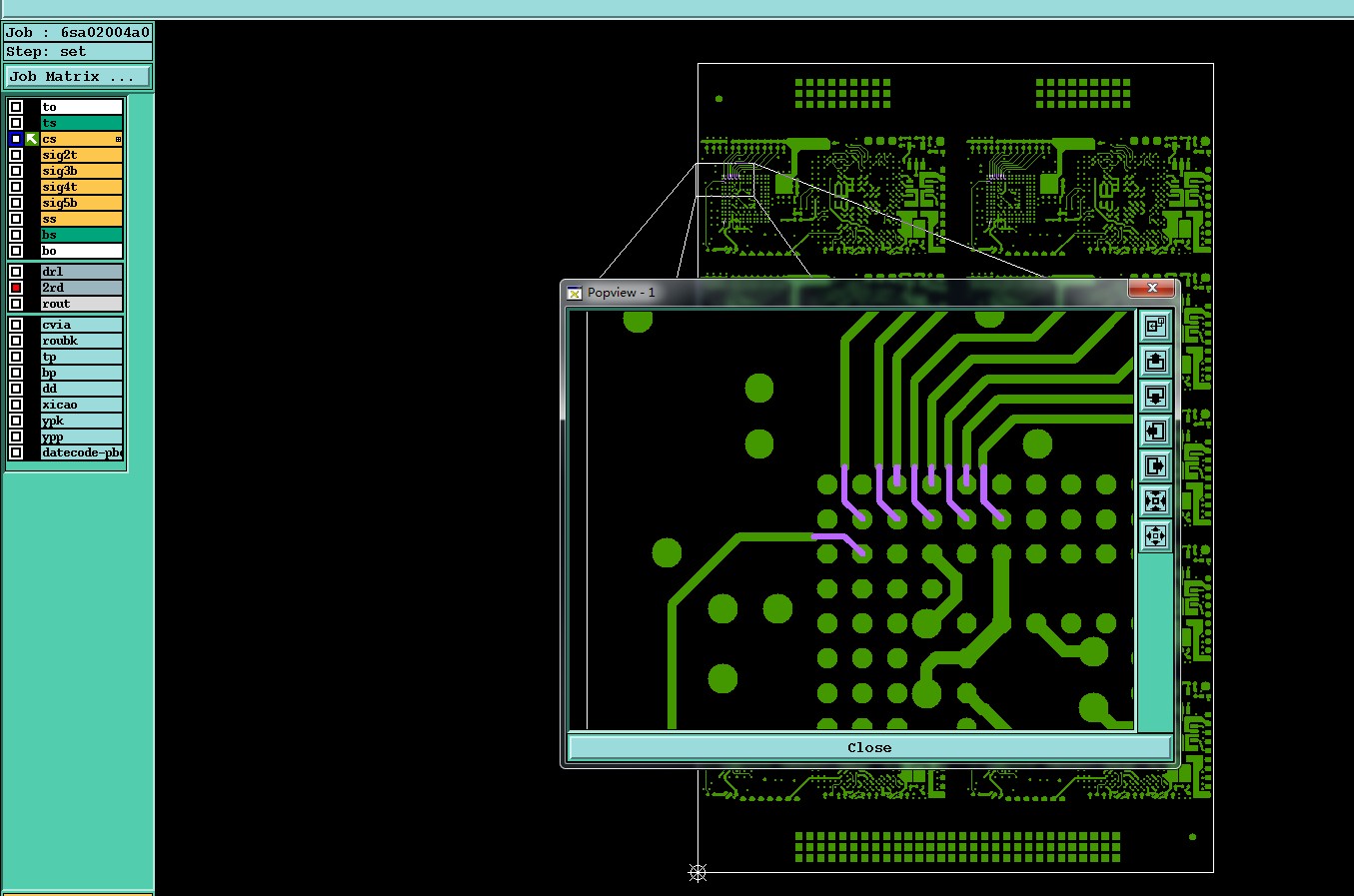
Task: Pan the popview left with the arrow icon
Action: 1155,431
